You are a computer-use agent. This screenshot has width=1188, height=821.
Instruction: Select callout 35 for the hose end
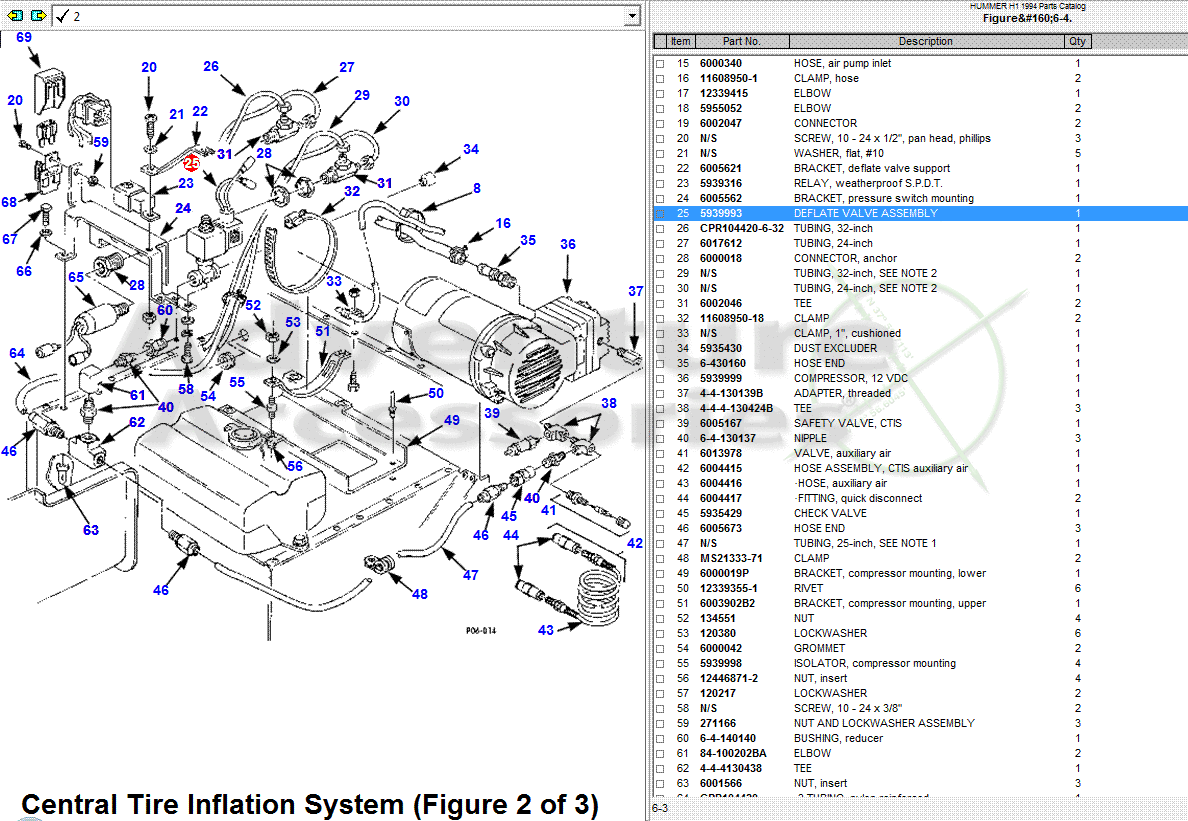[527, 239]
